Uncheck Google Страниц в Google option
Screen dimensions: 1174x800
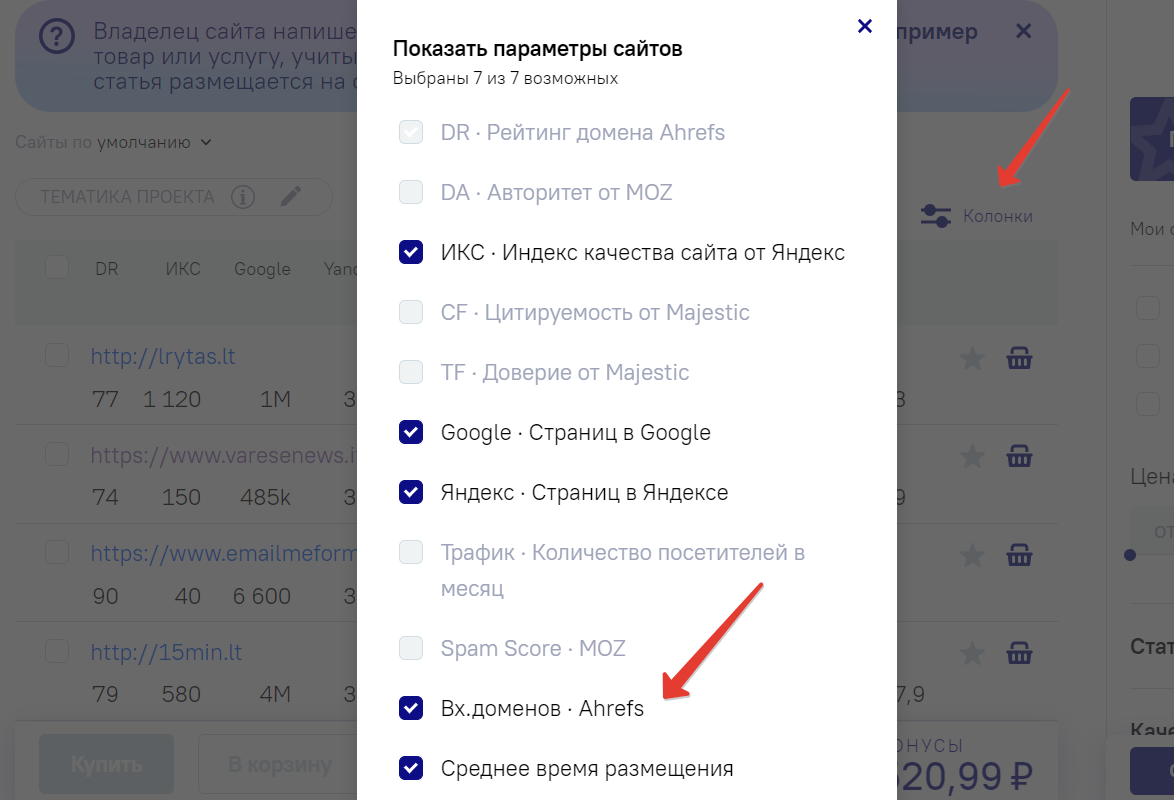[x=411, y=432]
